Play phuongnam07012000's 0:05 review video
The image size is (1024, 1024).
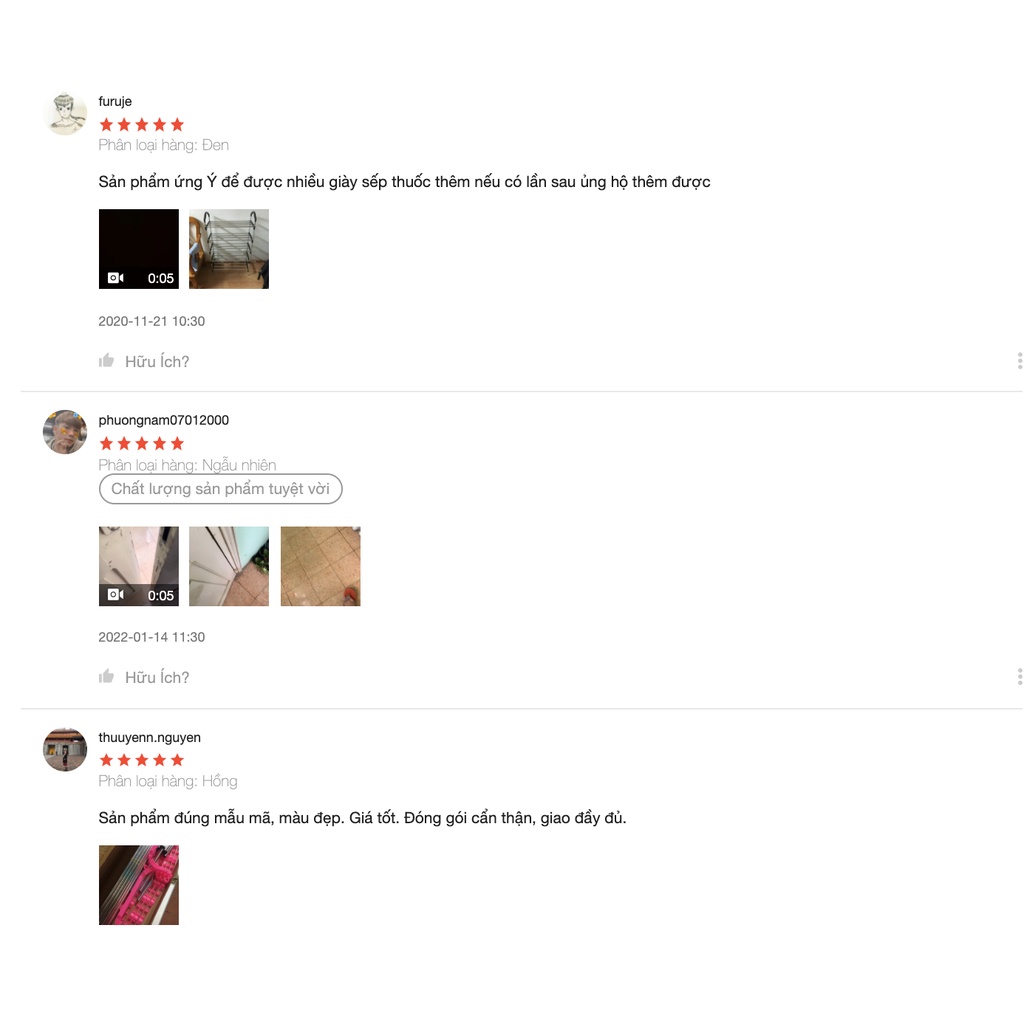point(138,566)
